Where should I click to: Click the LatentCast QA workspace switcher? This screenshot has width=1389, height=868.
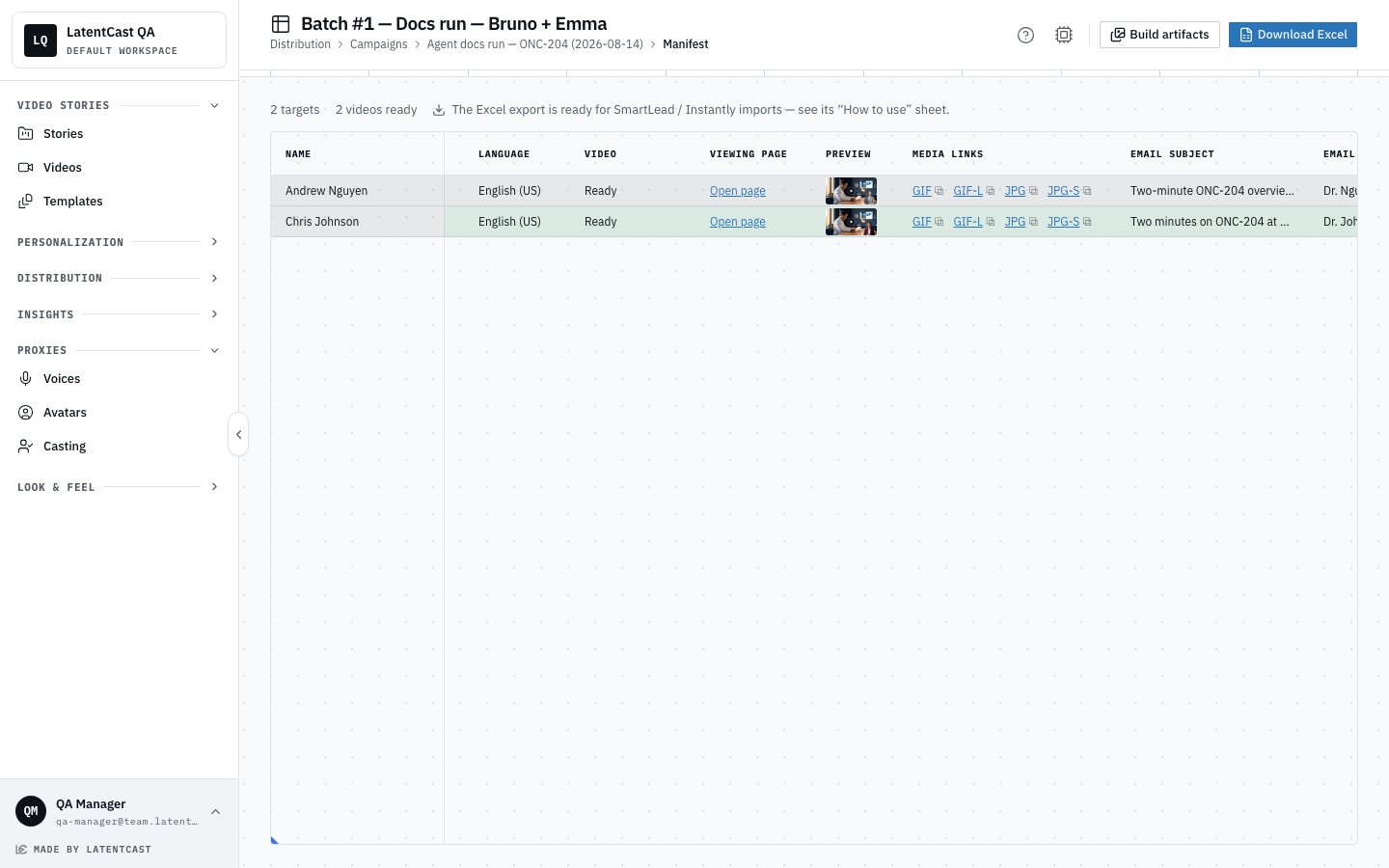point(120,41)
